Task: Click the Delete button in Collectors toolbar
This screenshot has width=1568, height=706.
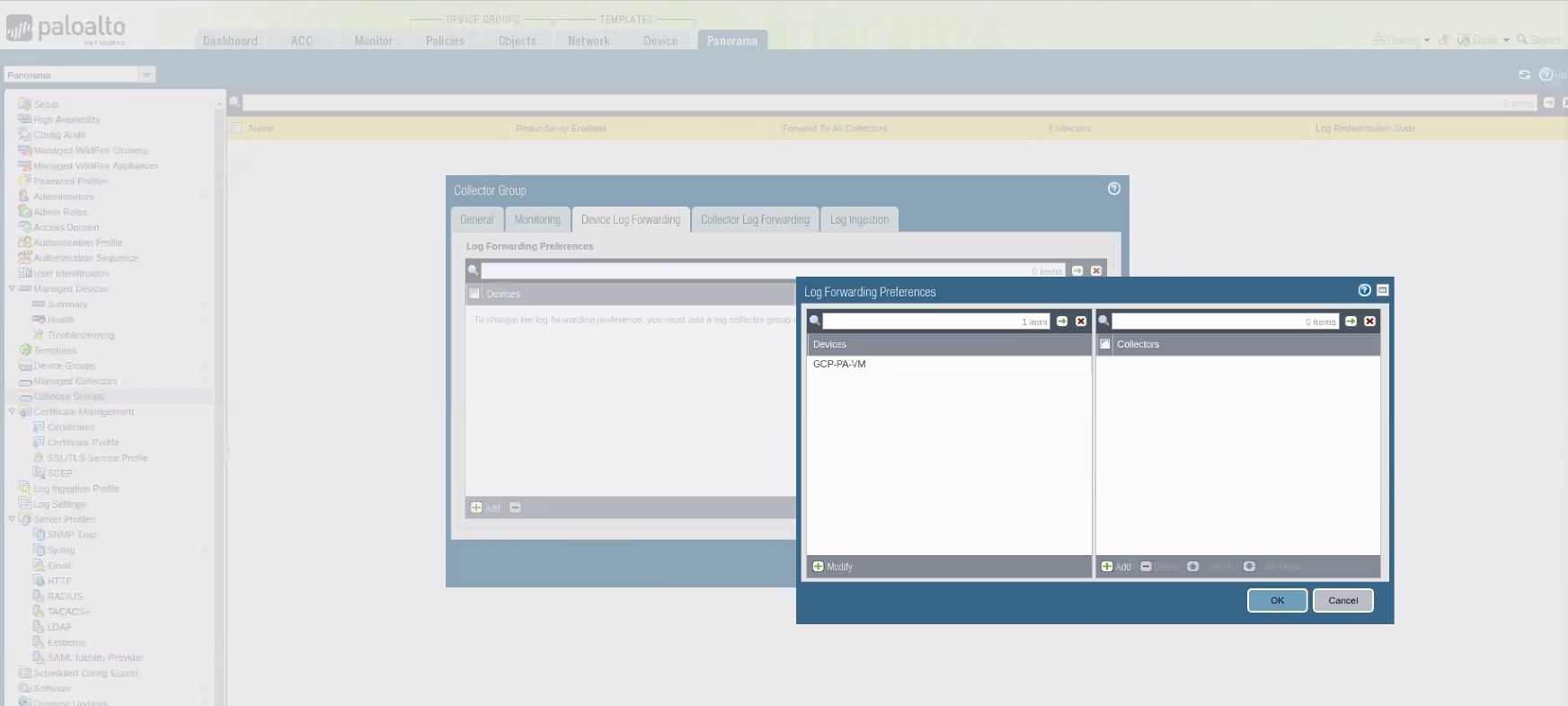Action: 1159,567
